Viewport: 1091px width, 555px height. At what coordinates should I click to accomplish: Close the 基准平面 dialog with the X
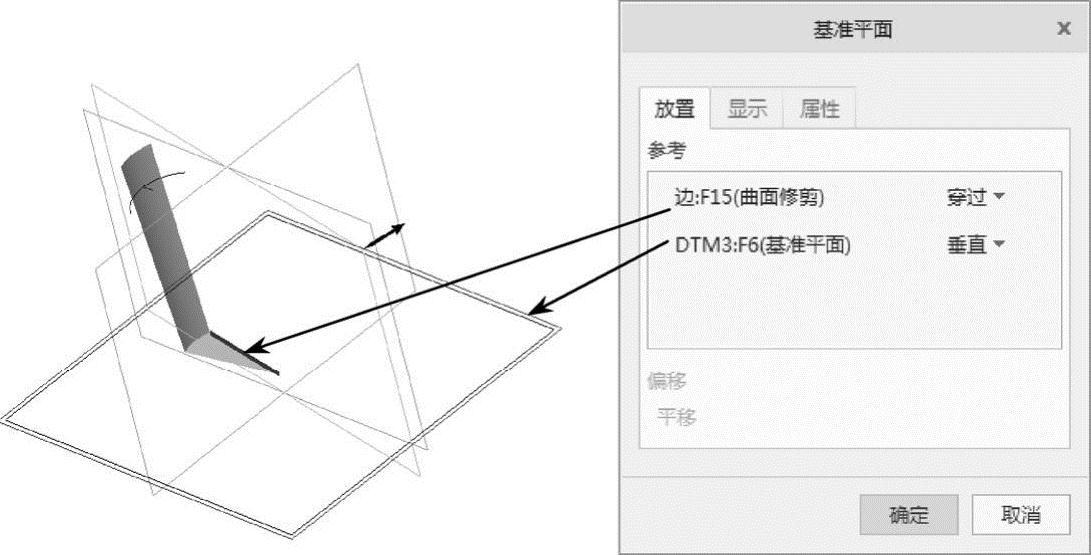tap(1063, 29)
